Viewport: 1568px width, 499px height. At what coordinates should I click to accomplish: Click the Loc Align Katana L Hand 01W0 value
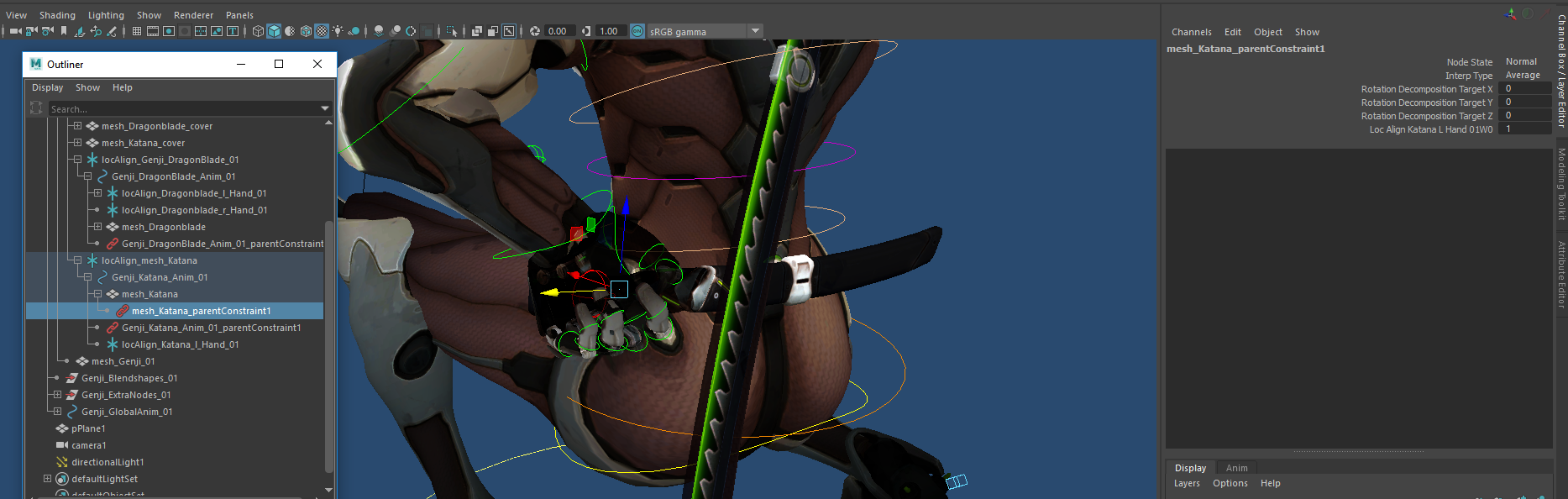(1524, 129)
